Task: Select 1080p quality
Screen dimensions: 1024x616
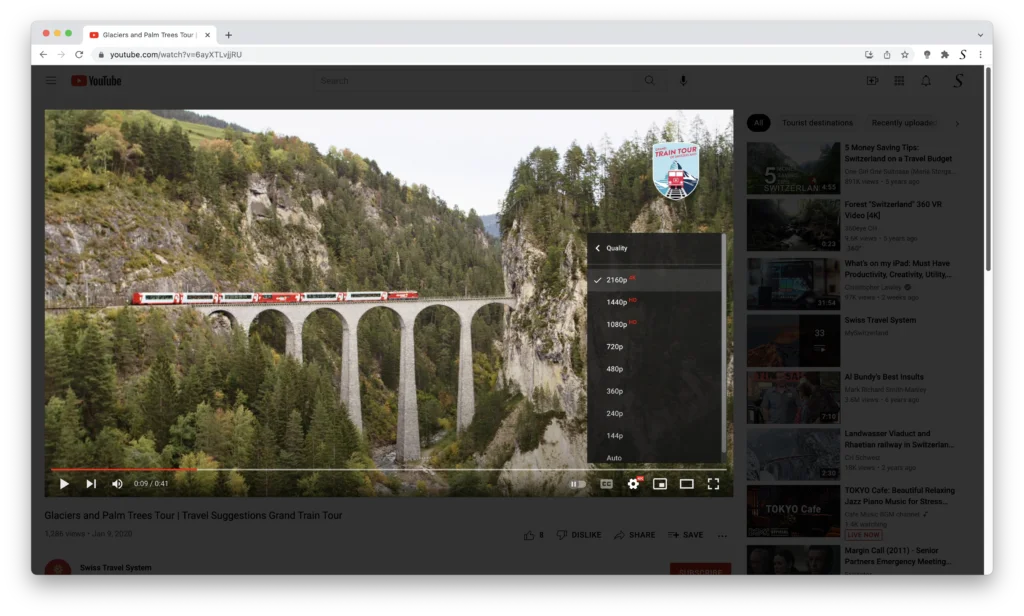Action: click(654, 324)
